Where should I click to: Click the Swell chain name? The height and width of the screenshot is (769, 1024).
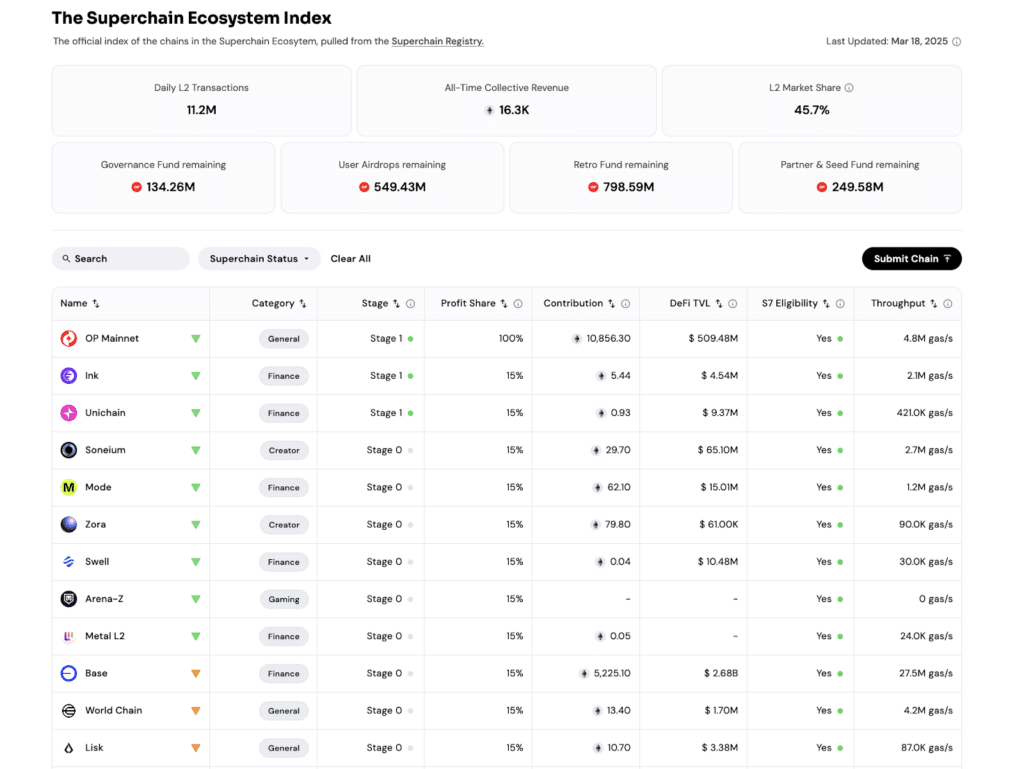point(97,561)
